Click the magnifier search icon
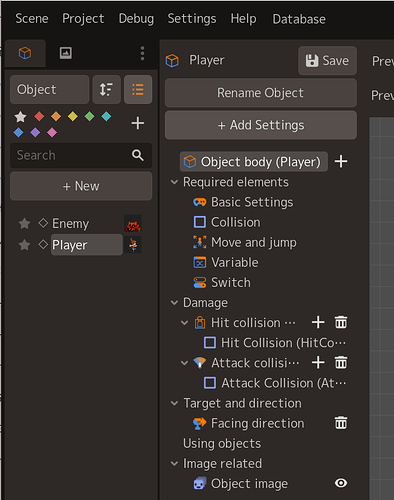The image size is (394, 500). (138, 155)
